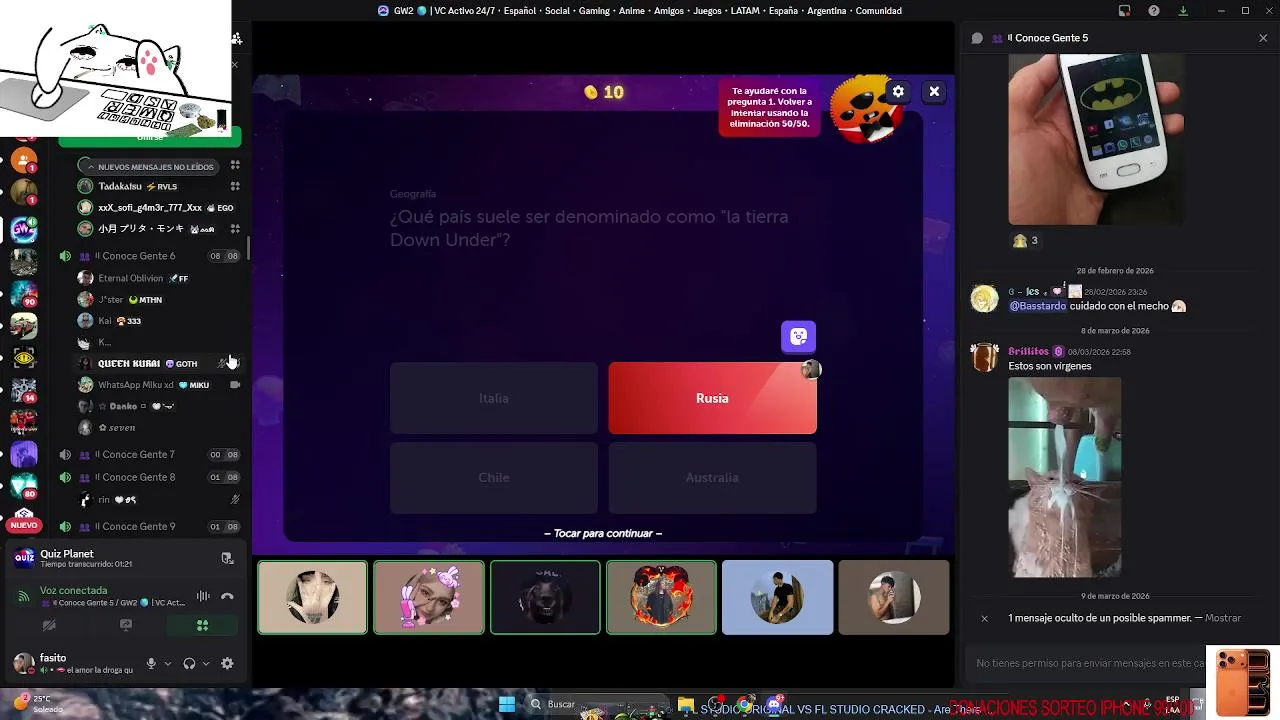This screenshot has width=1280, height=720.
Task: Click participant tile with pink bunny avatar
Action: 429,597
